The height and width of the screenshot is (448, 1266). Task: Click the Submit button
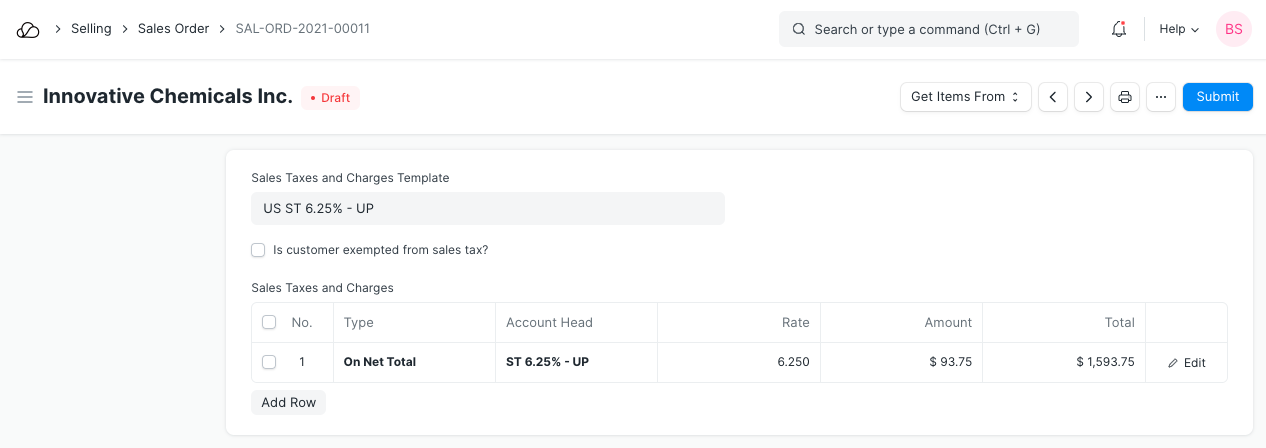[x=1217, y=97]
